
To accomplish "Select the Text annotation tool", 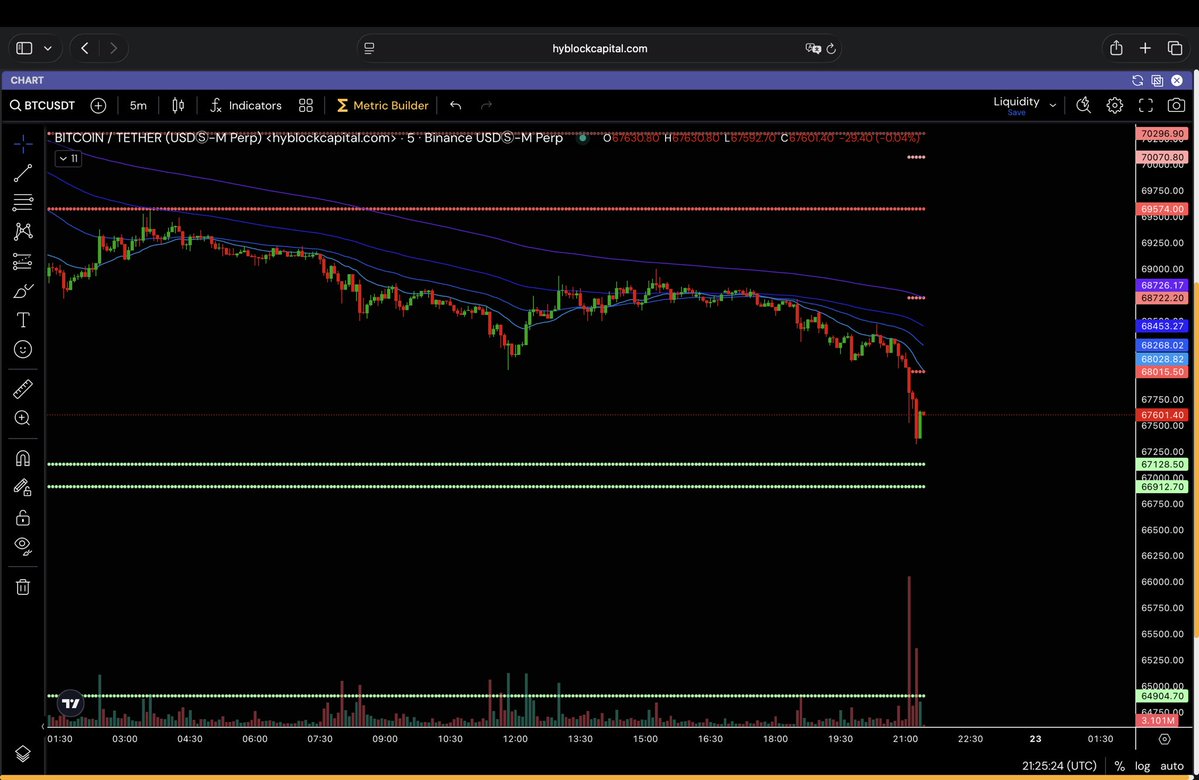I will tap(23, 320).
